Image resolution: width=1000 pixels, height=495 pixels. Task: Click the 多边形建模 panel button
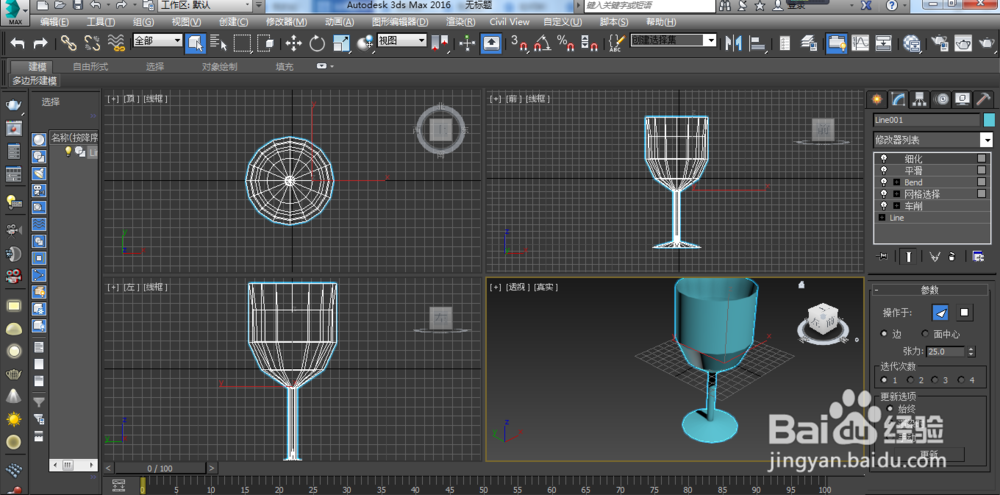[x=34, y=81]
